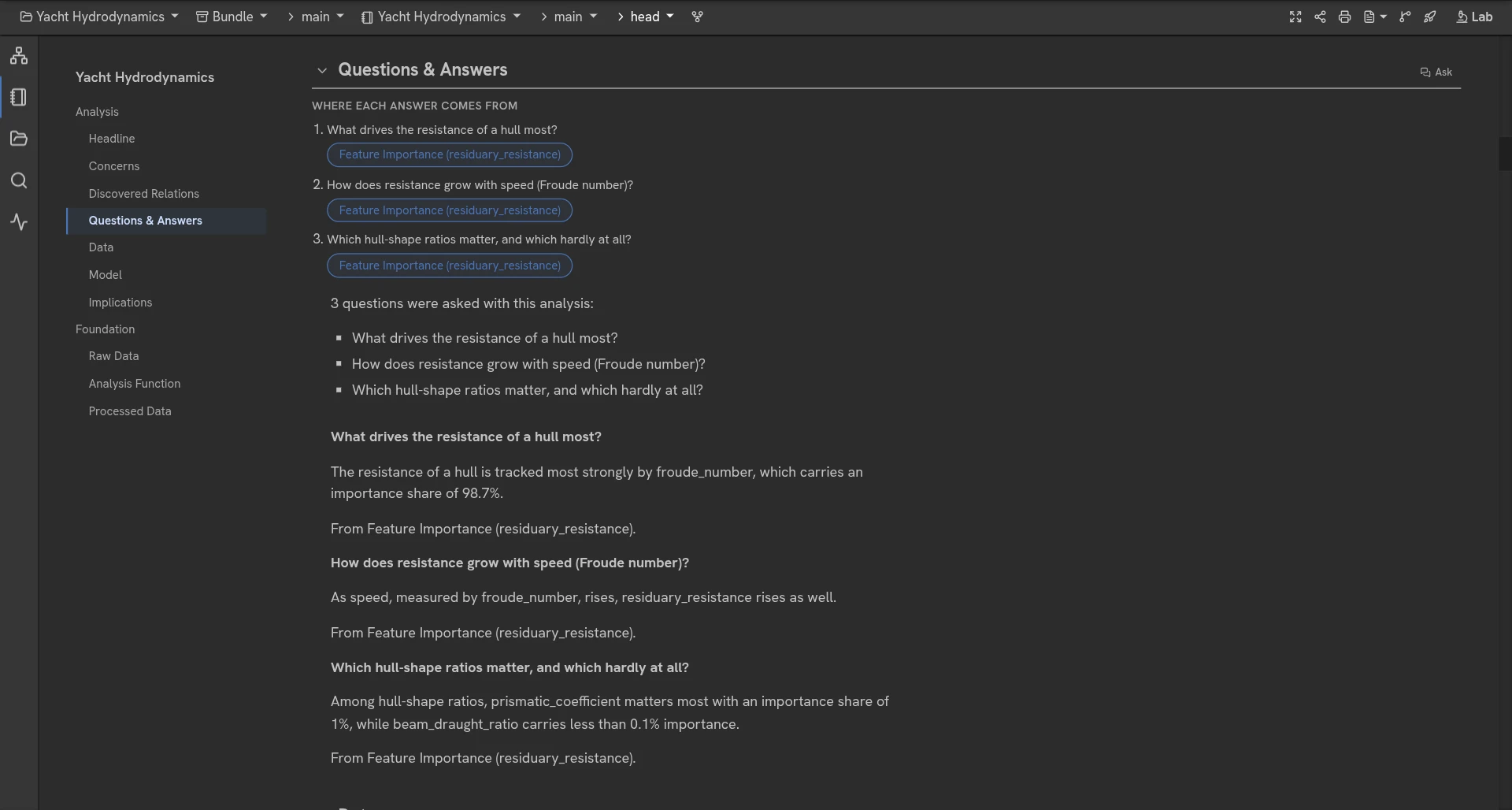The image size is (1512, 810).
Task: Select the Foundation group heading
Action: click(105, 329)
